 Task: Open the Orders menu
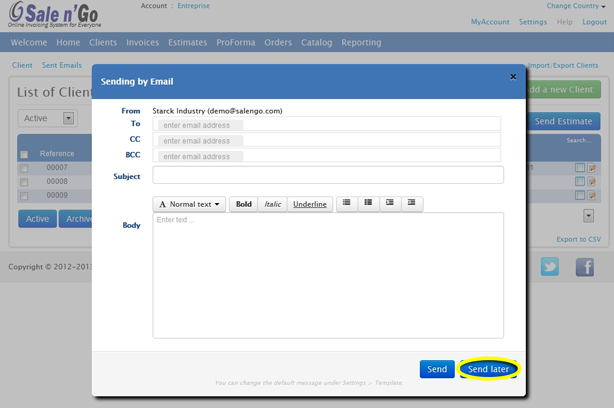278,42
